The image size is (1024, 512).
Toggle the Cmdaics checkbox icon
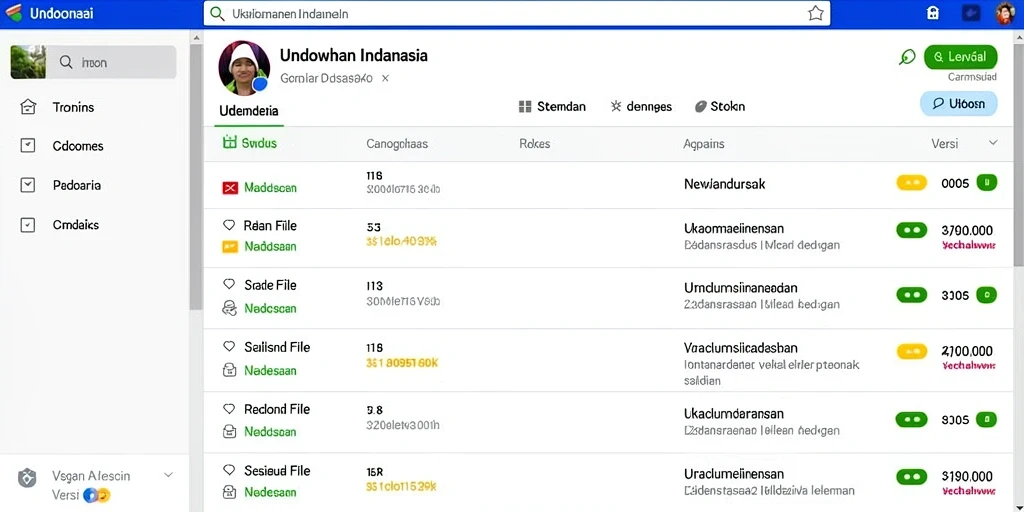[27, 225]
